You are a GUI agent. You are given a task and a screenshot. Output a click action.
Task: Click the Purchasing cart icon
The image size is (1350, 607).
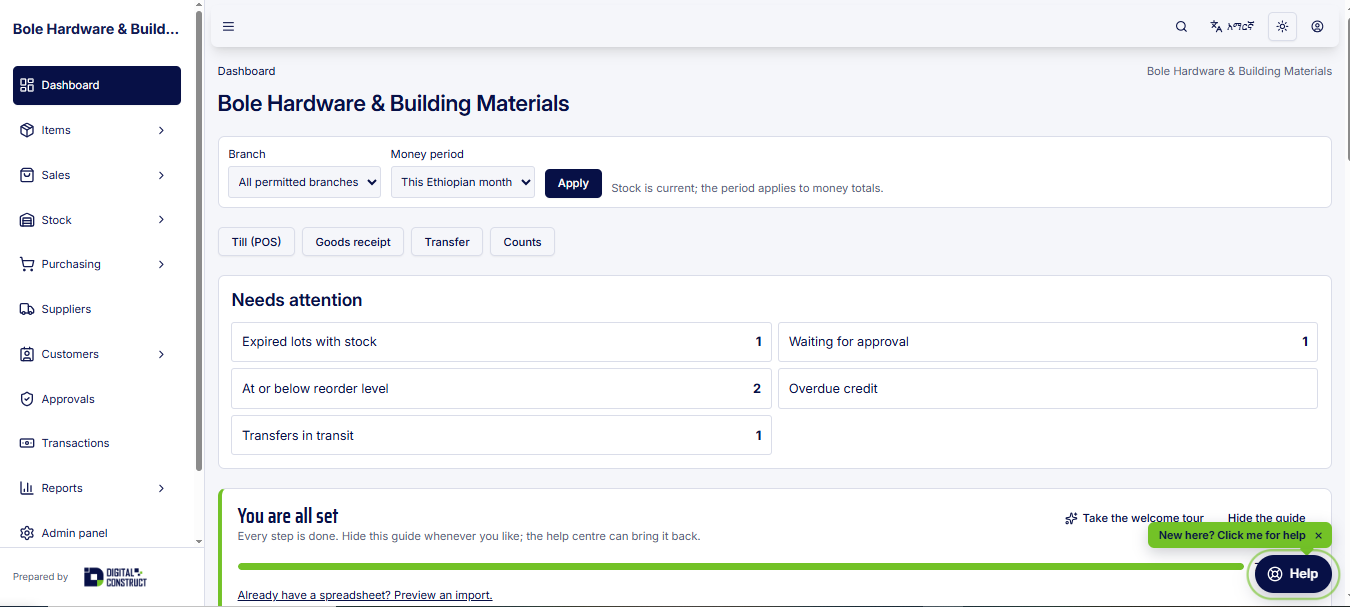pyautogui.click(x=27, y=264)
